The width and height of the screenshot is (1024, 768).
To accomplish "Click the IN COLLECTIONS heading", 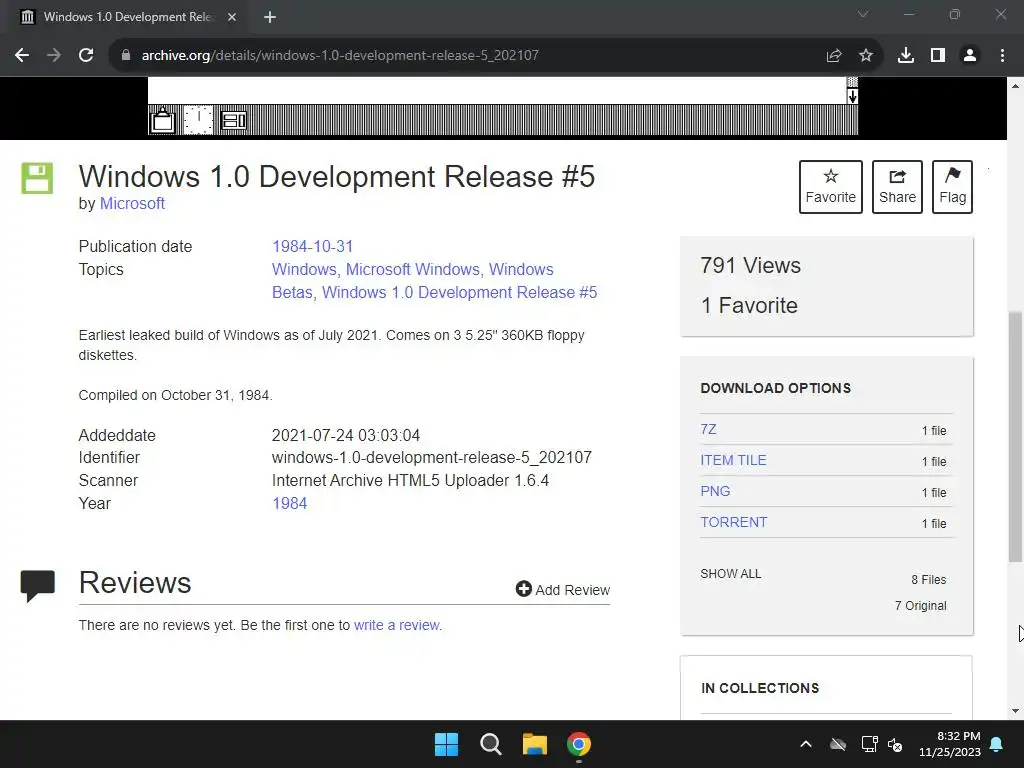I will click(x=760, y=688).
